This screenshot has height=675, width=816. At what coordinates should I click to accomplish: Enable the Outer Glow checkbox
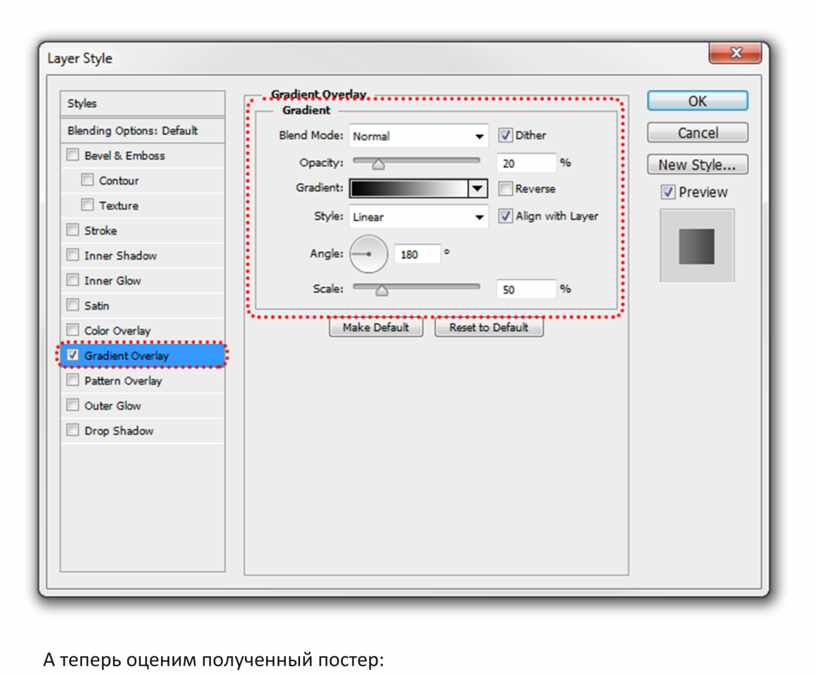point(73,405)
